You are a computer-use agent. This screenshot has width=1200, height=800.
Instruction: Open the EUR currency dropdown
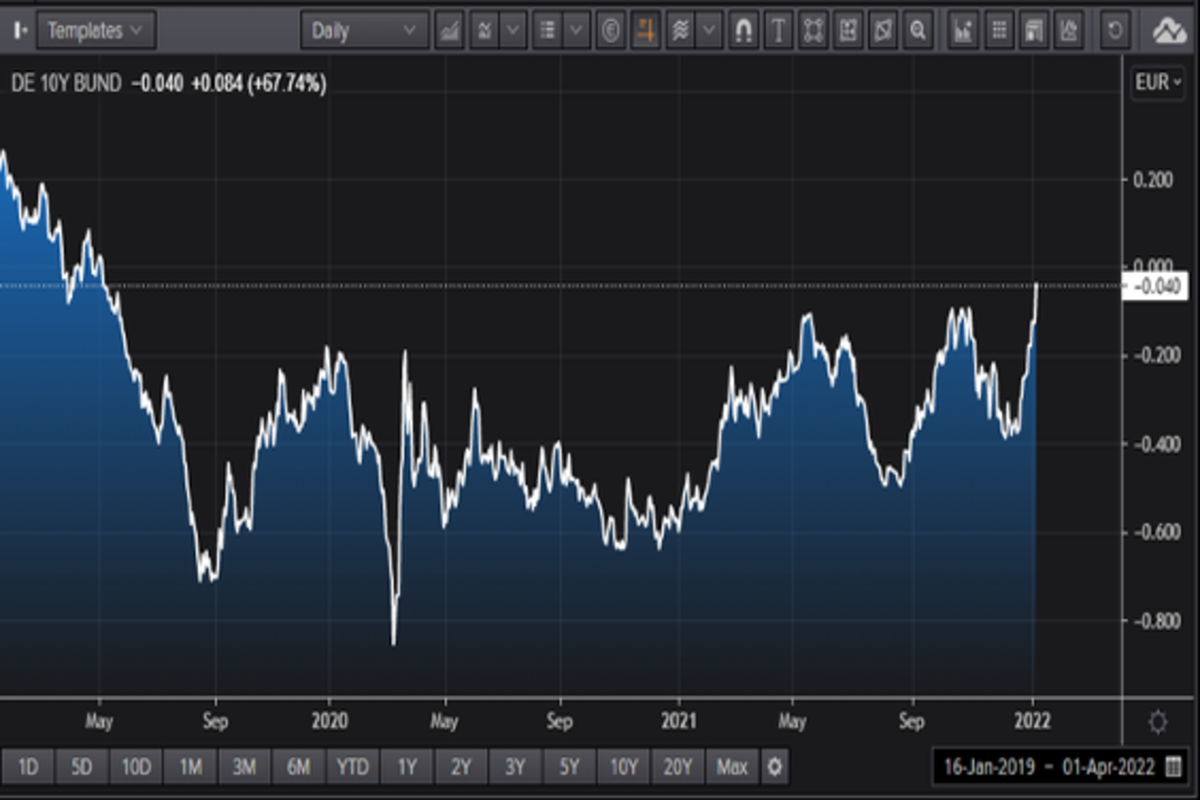pyautogui.click(x=1159, y=83)
